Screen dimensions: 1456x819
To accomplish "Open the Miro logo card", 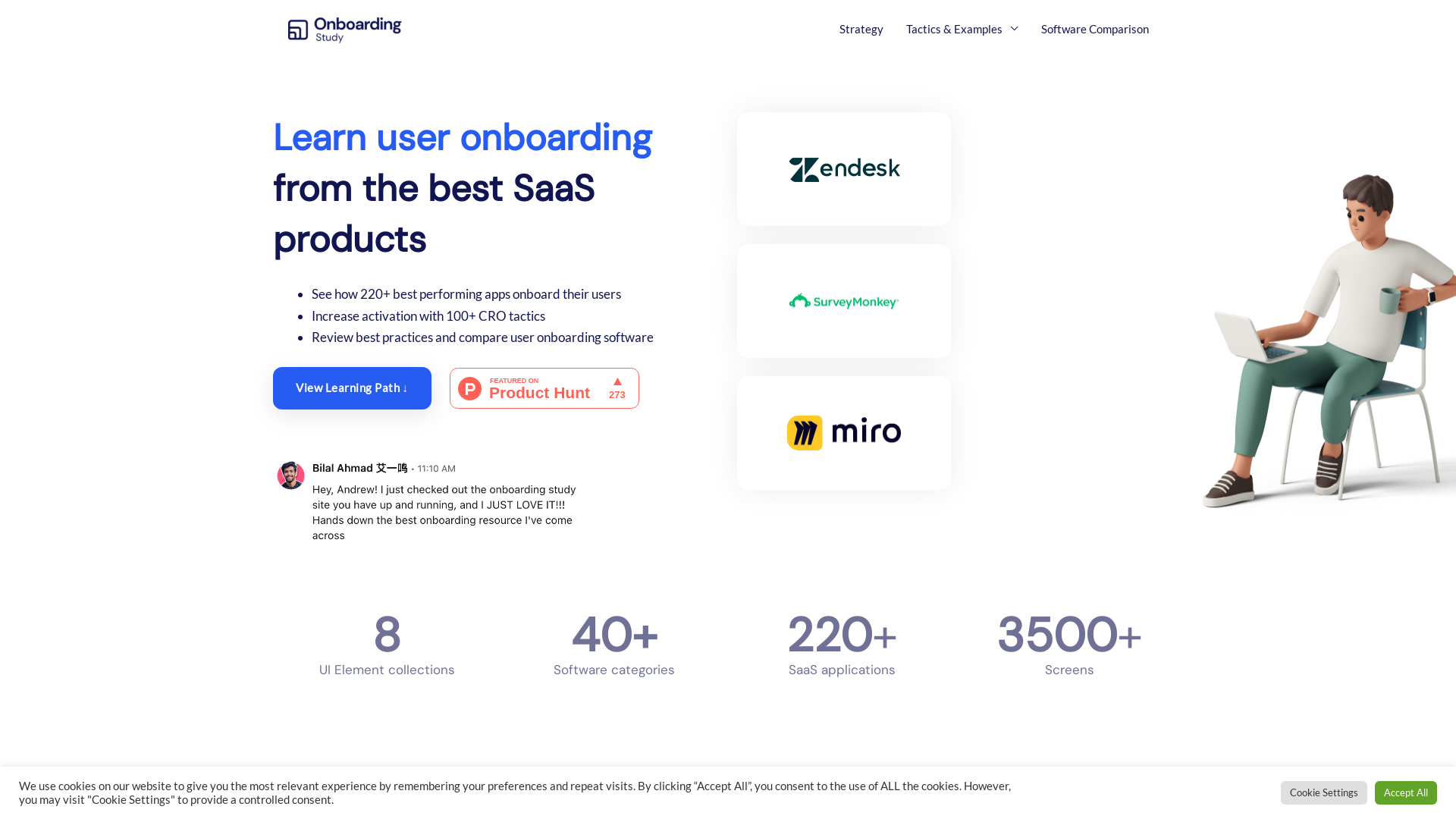I will (x=843, y=433).
